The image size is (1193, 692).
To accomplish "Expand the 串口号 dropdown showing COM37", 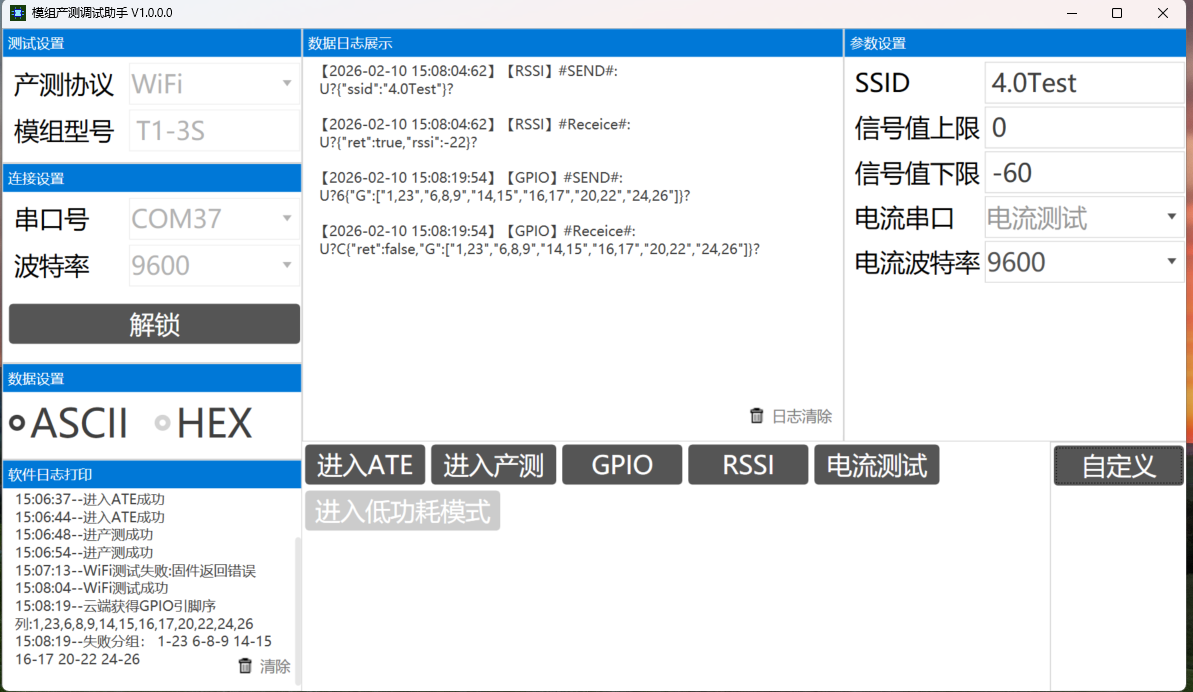I will click(x=213, y=218).
